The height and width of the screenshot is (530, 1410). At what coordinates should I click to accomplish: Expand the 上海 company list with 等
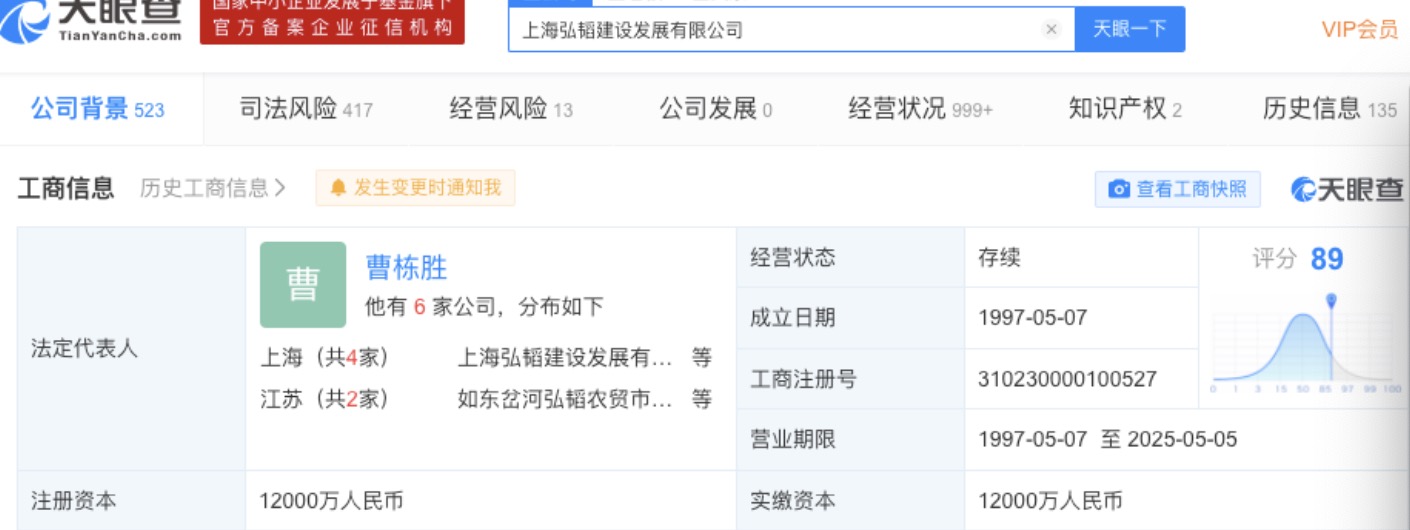[x=702, y=358]
